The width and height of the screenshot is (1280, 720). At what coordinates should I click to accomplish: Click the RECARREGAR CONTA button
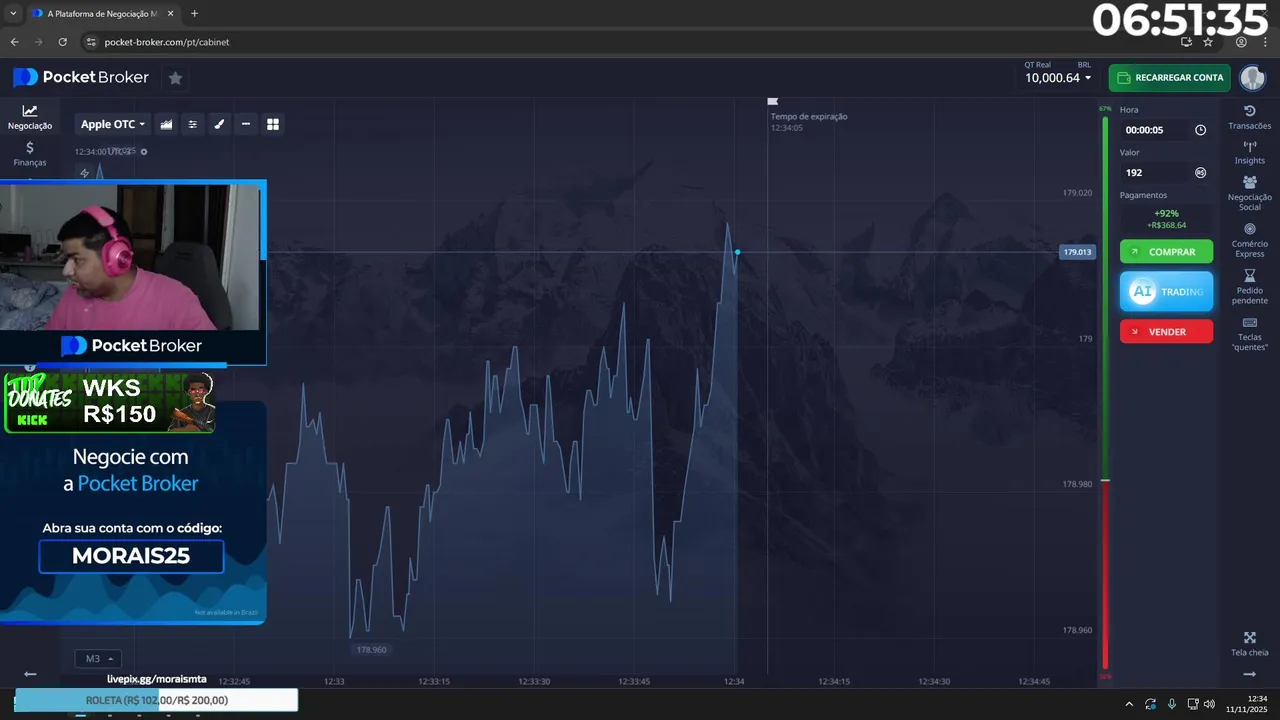1169,78
